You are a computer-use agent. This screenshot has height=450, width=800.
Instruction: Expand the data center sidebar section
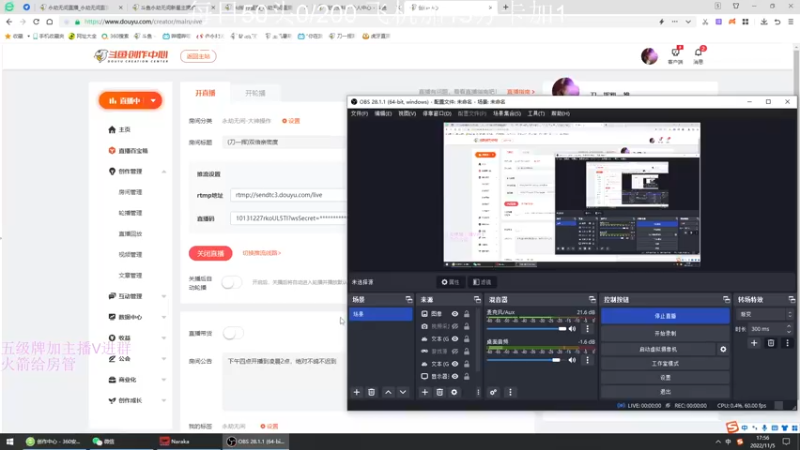[x=164, y=317]
